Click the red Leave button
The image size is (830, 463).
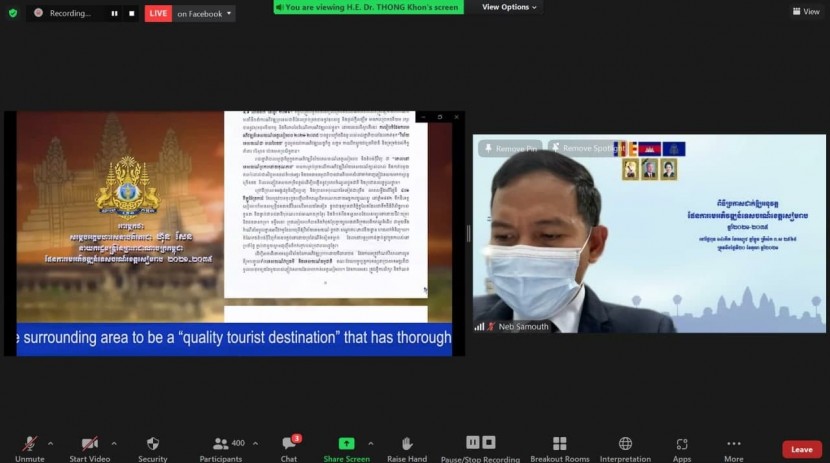(x=801, y=449)
